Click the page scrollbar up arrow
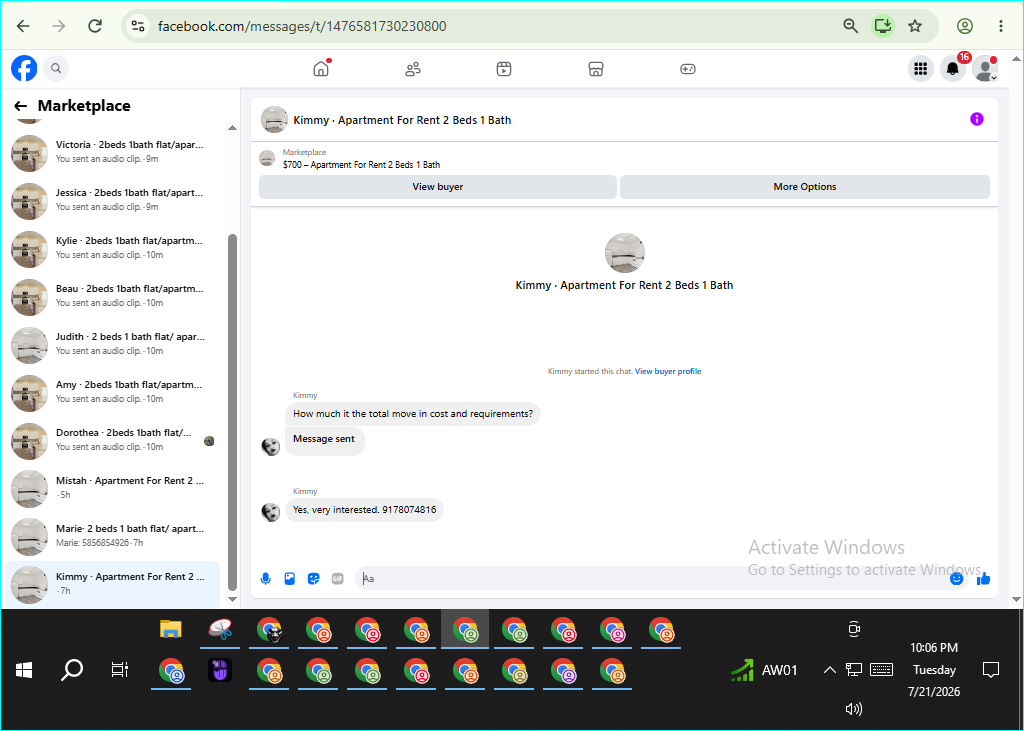 point(1016,59)
